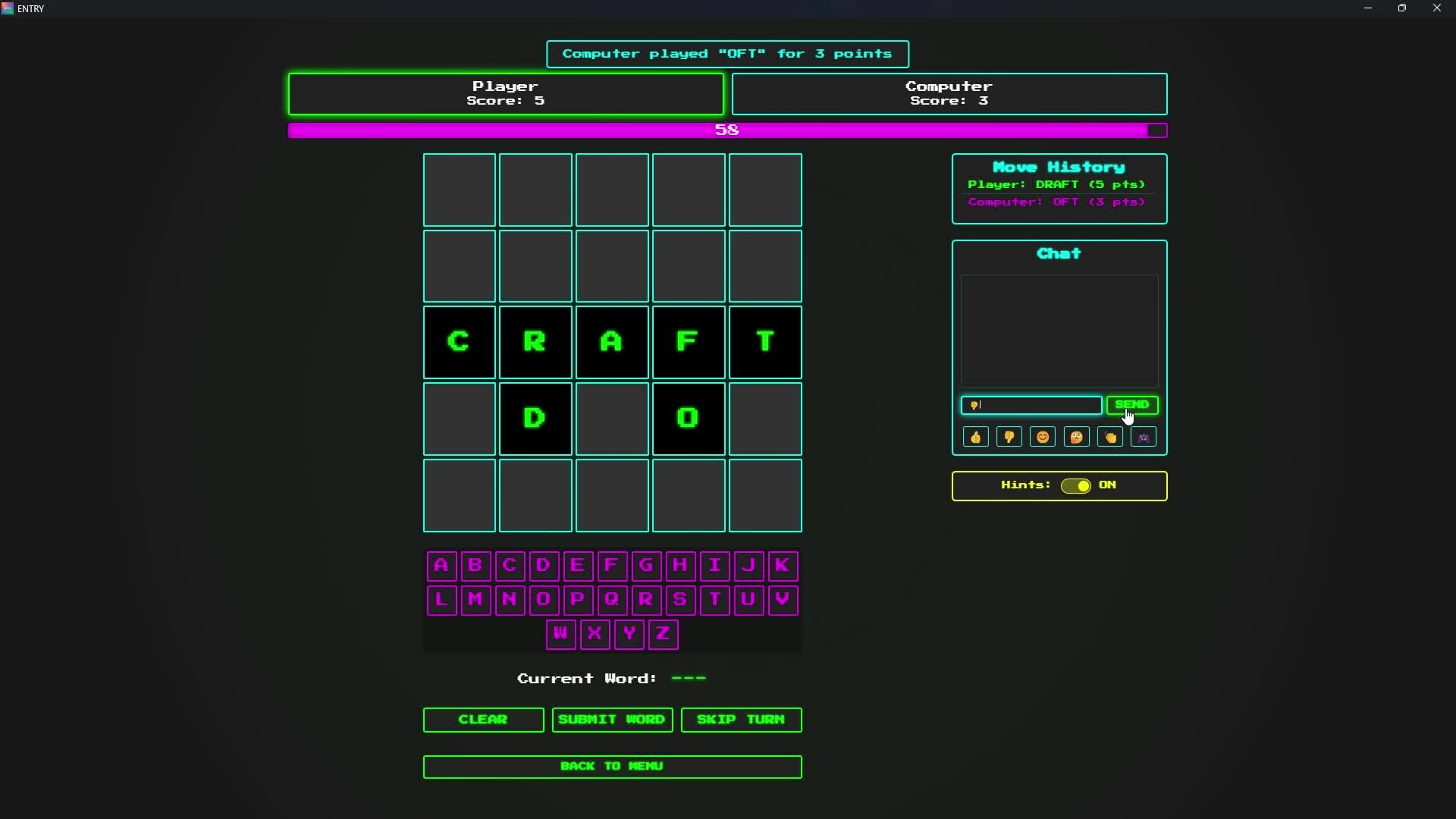Click the thumbs down emoji button

(x=1009, y=437)
